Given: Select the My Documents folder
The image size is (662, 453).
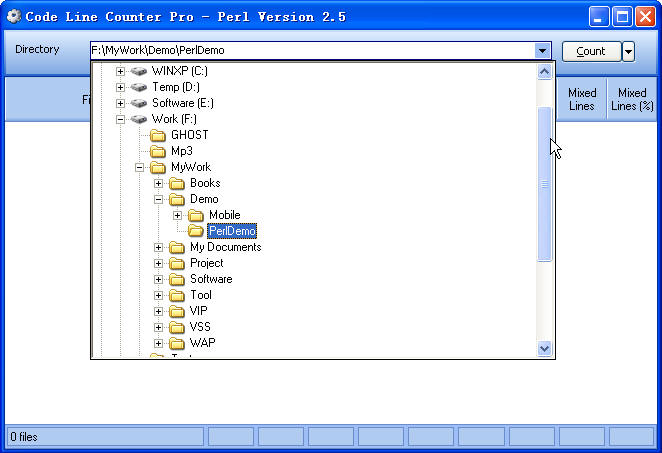Looking at the screenshot, I should pyautogui.click(x=225, y=247).
